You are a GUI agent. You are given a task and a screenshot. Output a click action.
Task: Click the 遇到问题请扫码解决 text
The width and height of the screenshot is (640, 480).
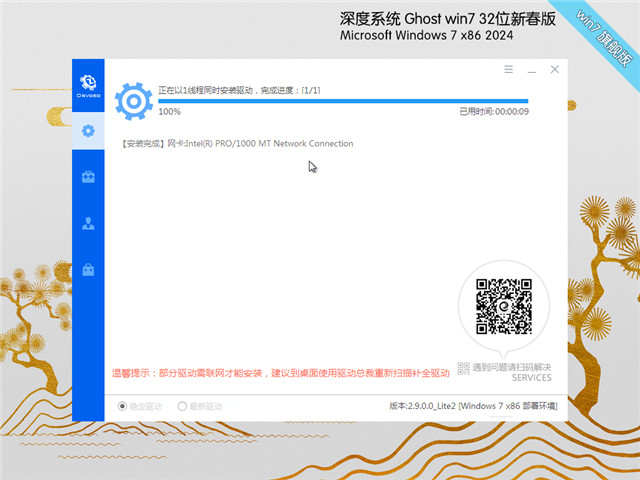[x=512, y=367]
